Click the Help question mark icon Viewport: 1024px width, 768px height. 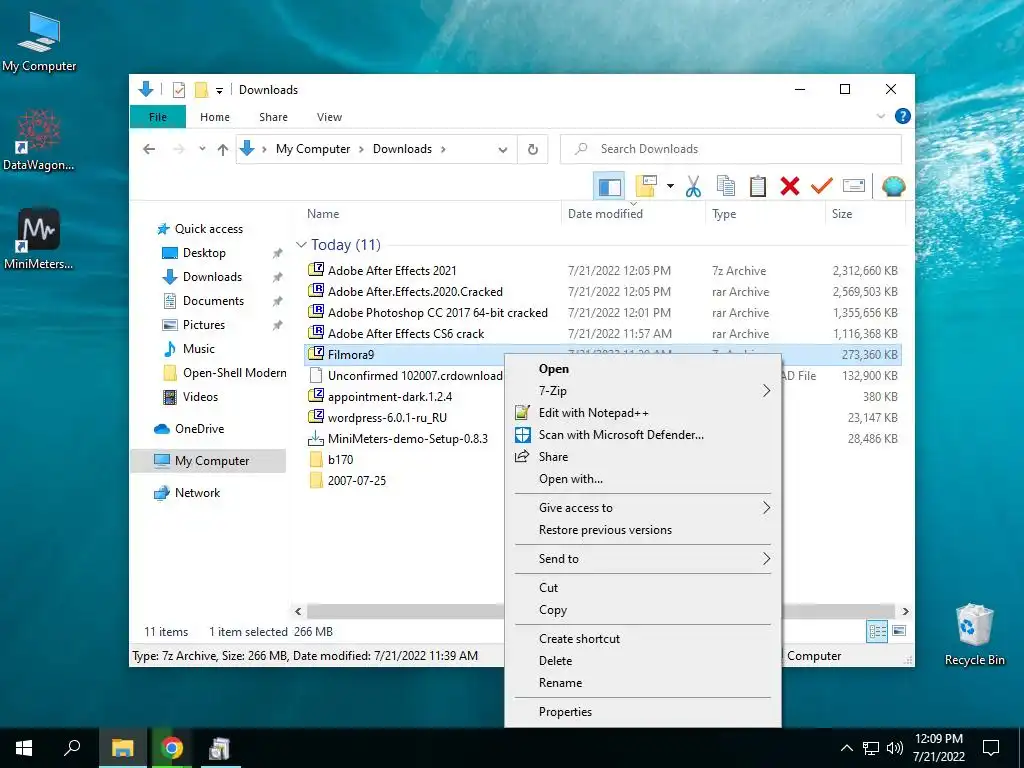click(903, 116)
